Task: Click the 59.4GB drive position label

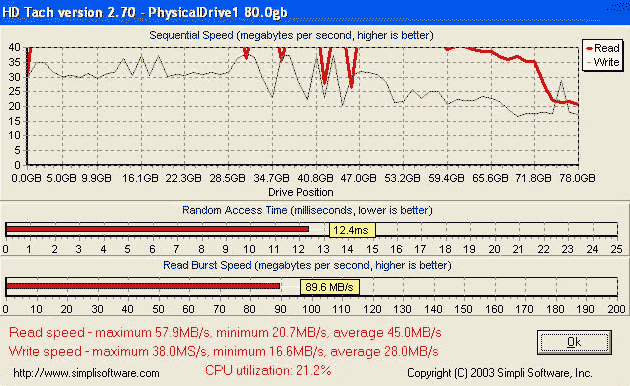Action: pos(446,178)
